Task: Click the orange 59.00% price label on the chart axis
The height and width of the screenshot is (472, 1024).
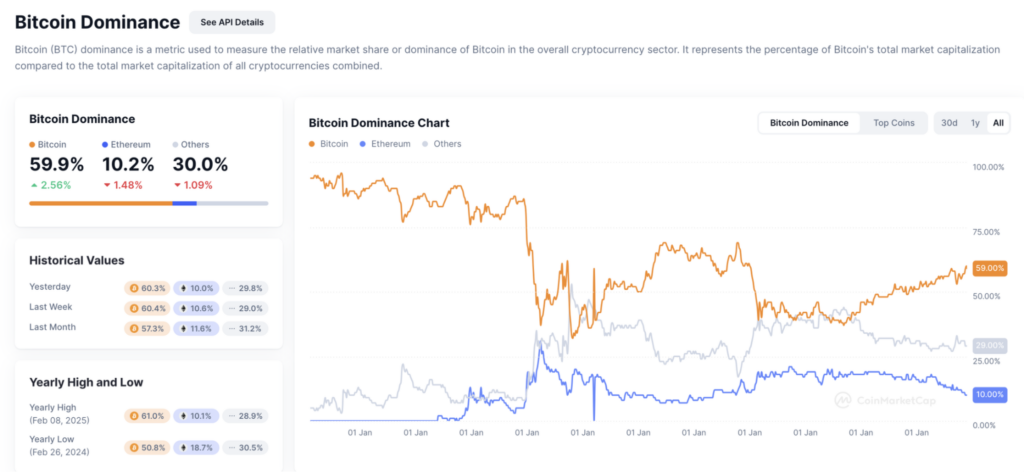Action: (x=988, y=269)
